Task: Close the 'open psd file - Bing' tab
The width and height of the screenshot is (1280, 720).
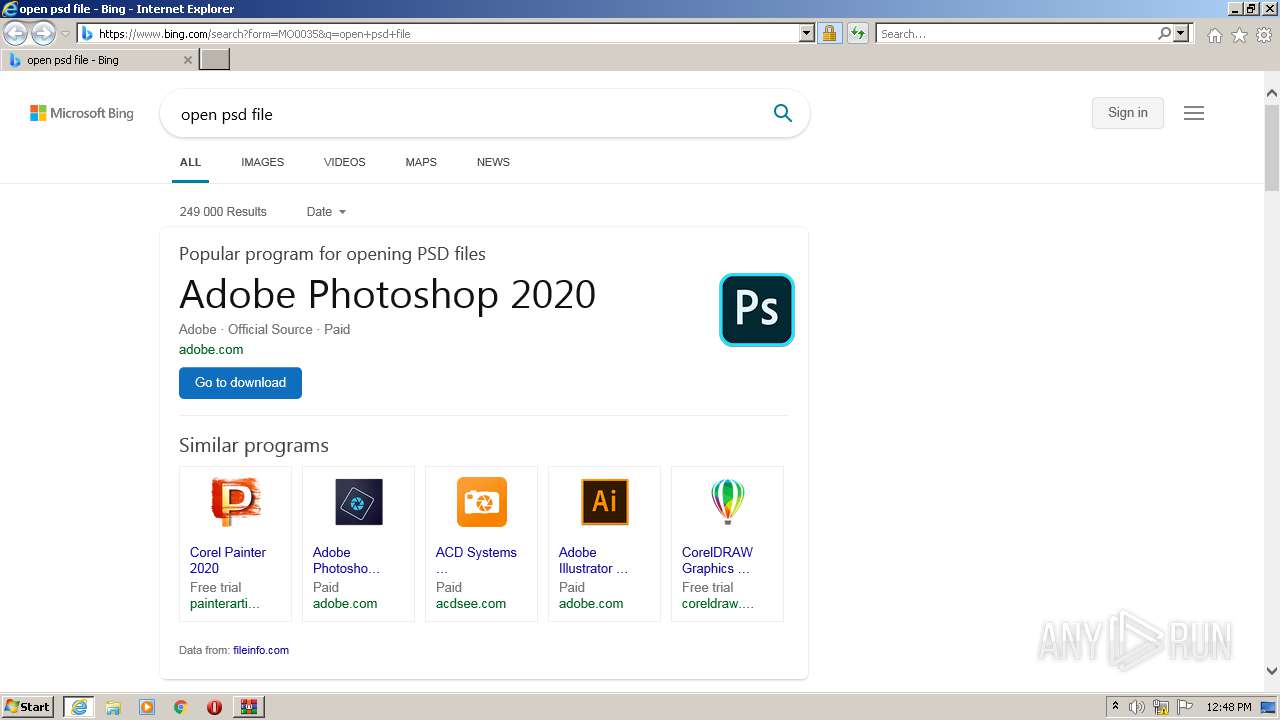Action: click(x=187, y=60)
